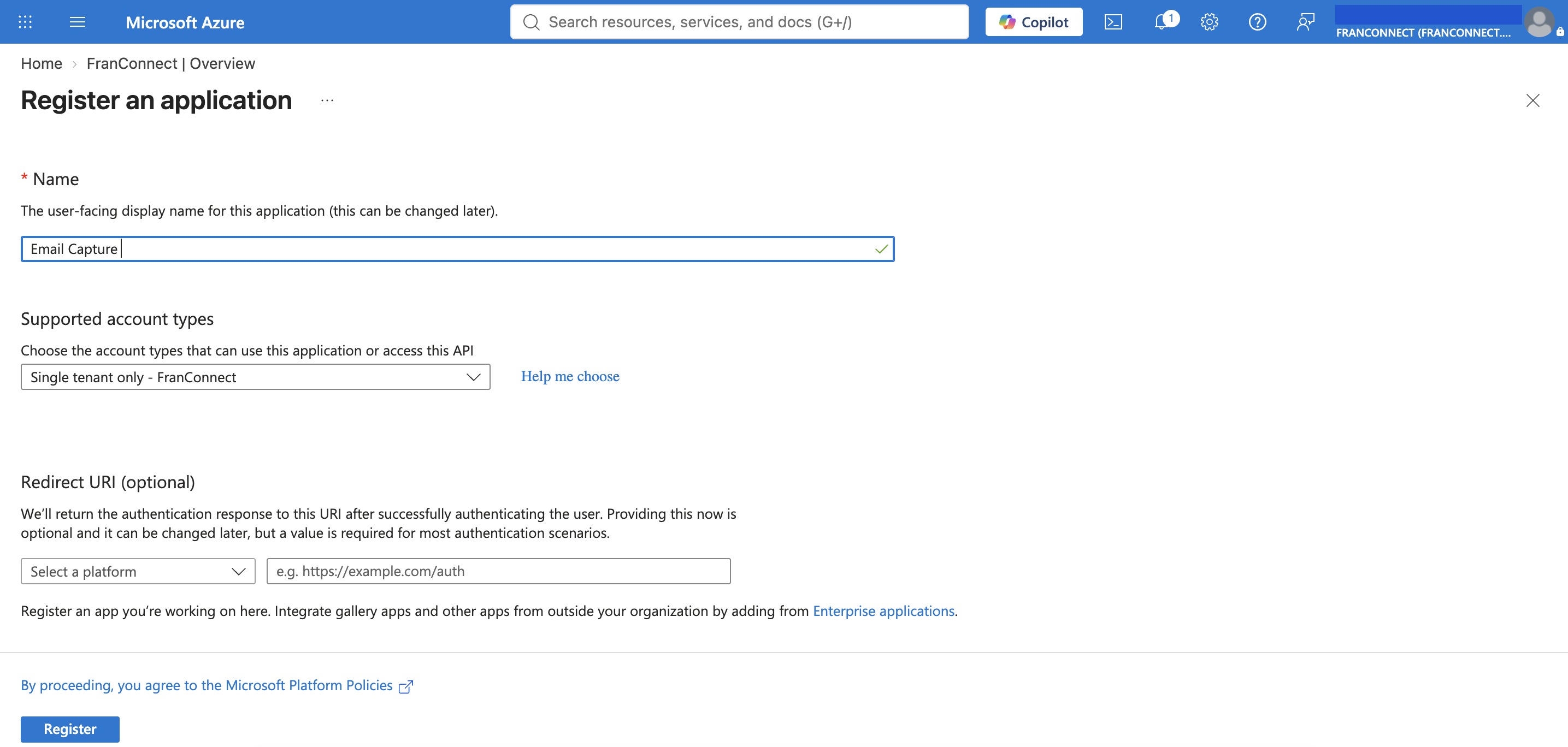Focus the Redirect URI input field

coord(498,571)
